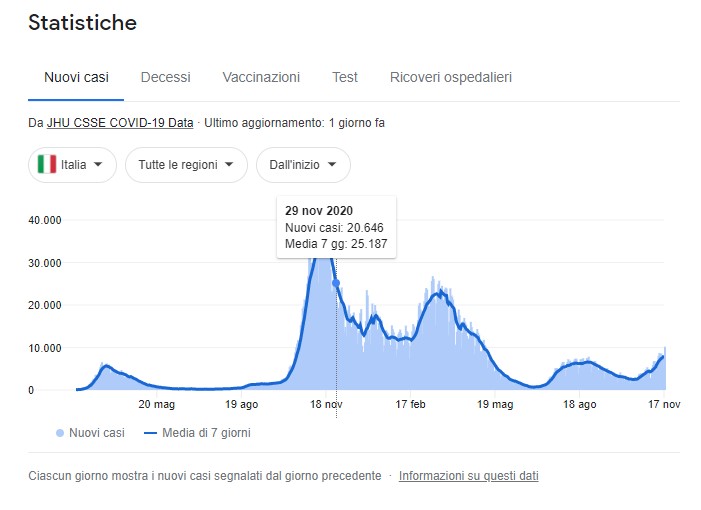Click the 18 ago axis label
The width and height of the screenshot is (701, 510).
(x=579, y=404)
